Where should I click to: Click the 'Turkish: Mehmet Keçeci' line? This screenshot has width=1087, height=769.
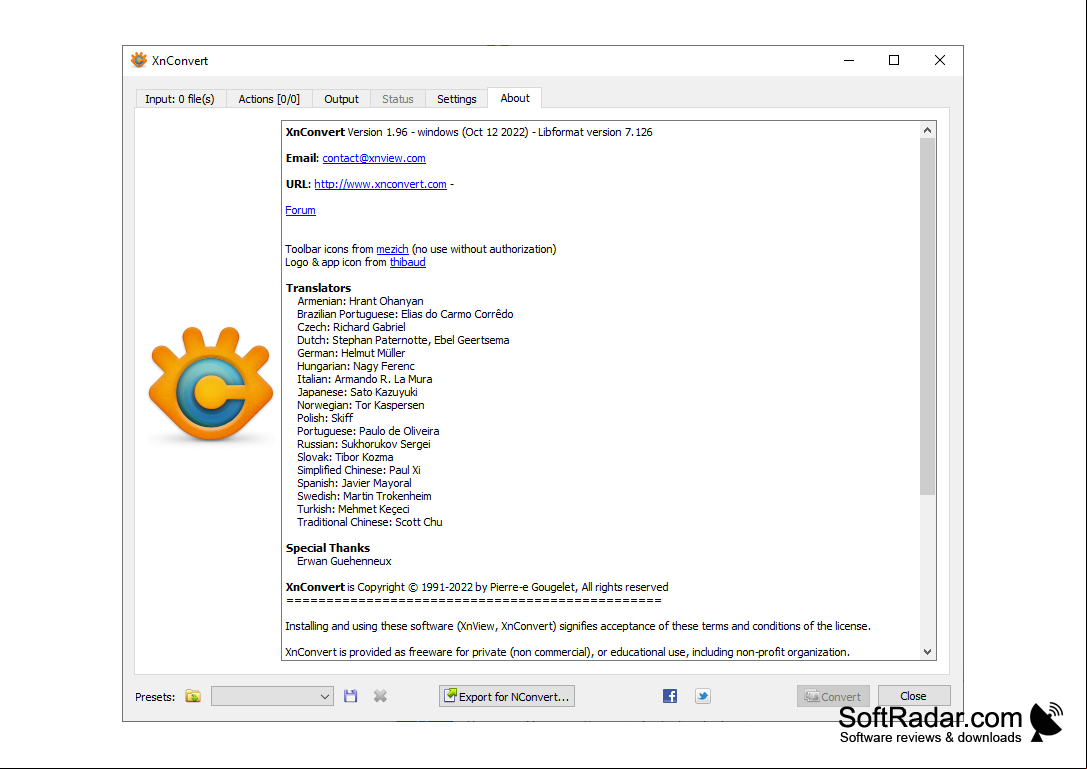point(353,510)
